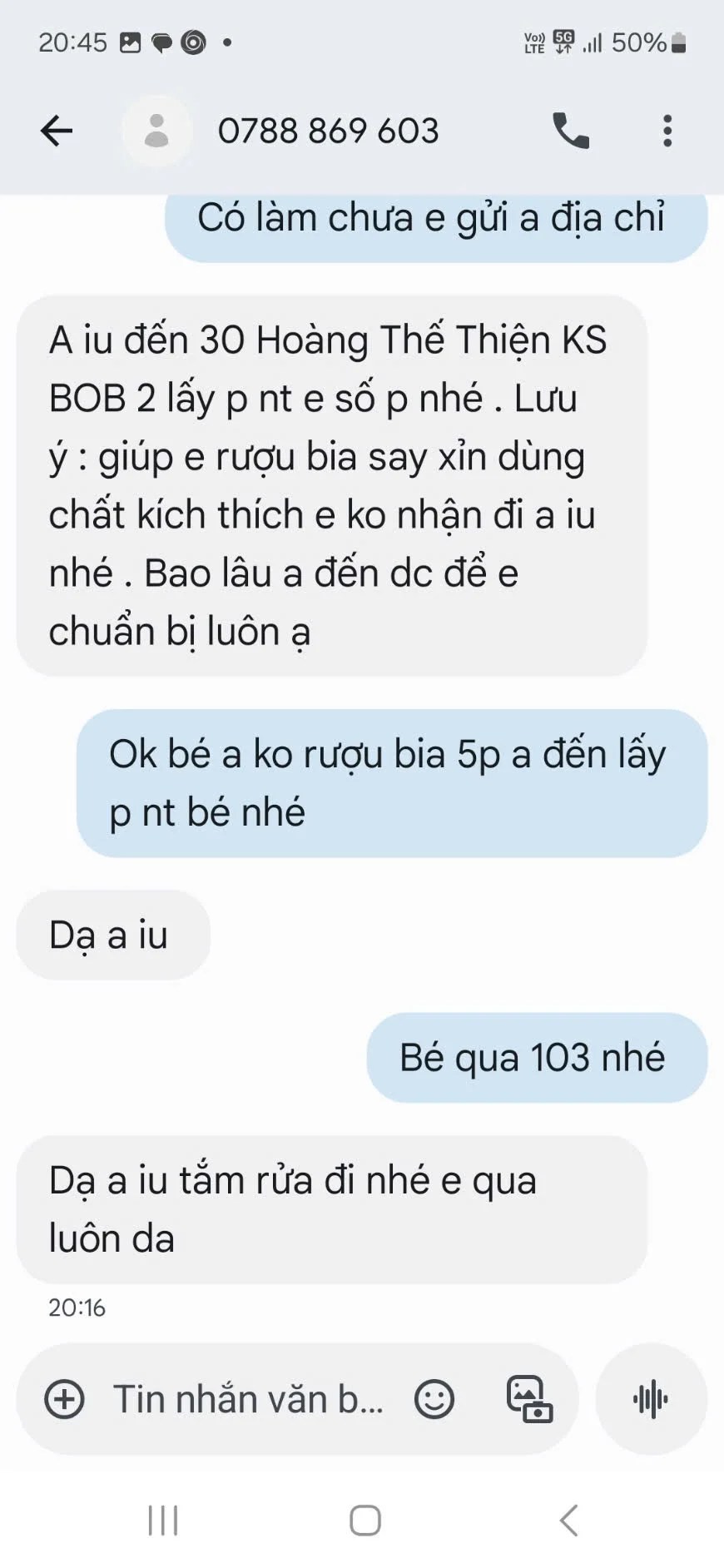The height and width of the screenshot is (1568, 724).
Task: Tap the 'tắm rửa đi nhé' received message
Action: coord(332,1209)
